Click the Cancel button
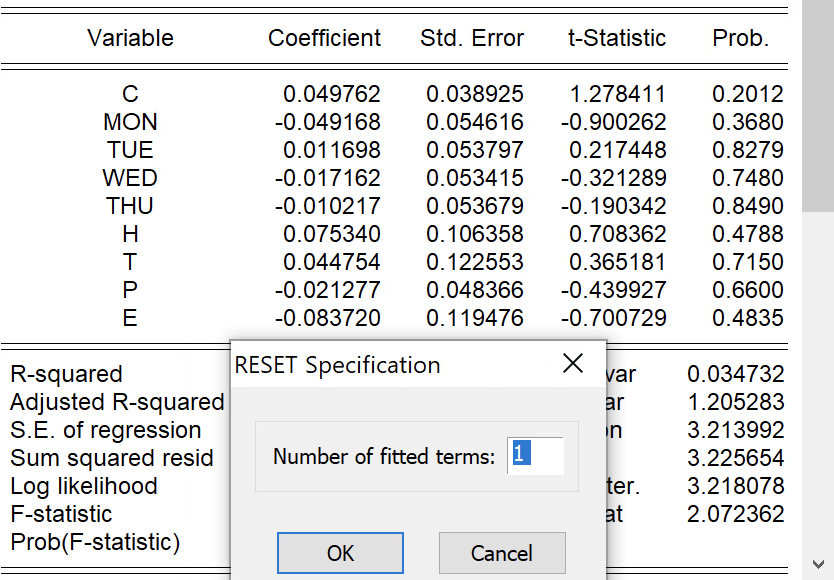The image size is (834, 580). click(502, 552)
